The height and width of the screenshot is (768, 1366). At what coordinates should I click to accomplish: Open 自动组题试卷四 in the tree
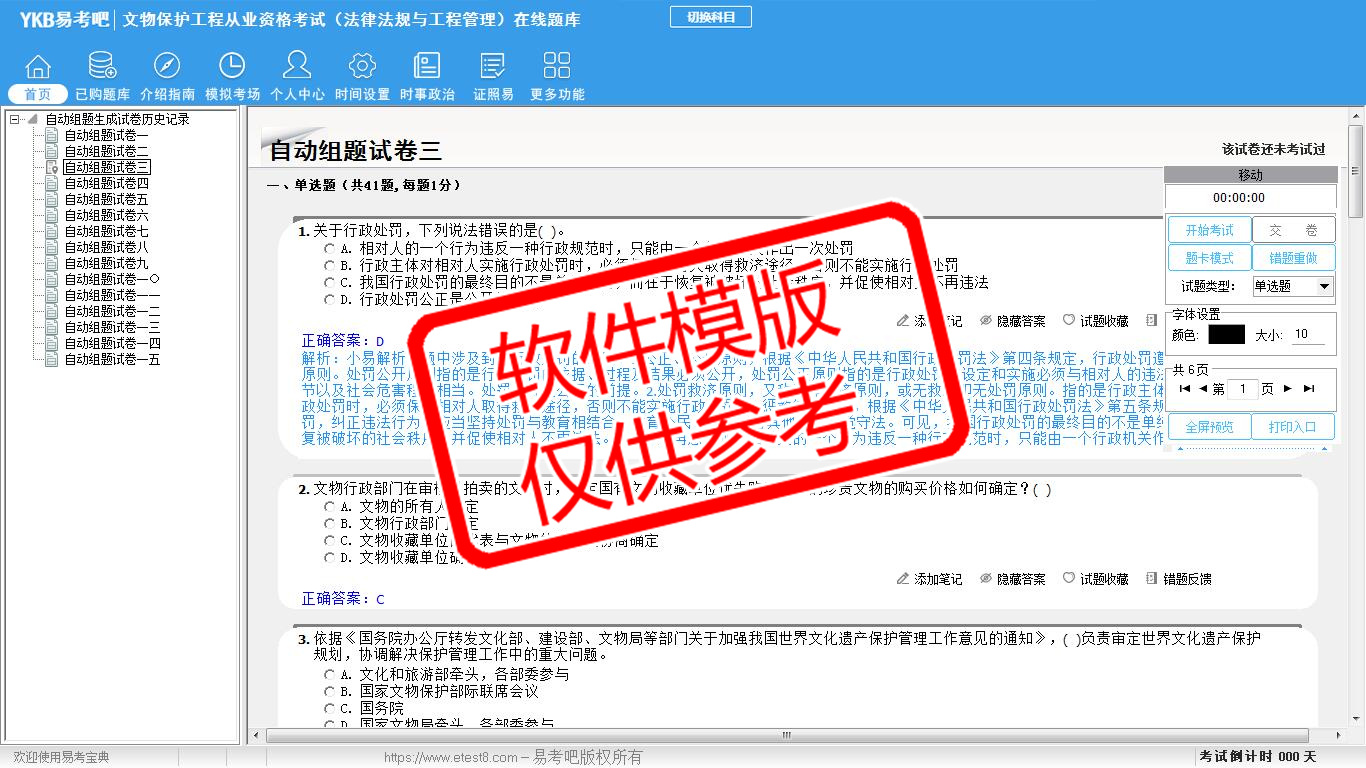(106, 183)
